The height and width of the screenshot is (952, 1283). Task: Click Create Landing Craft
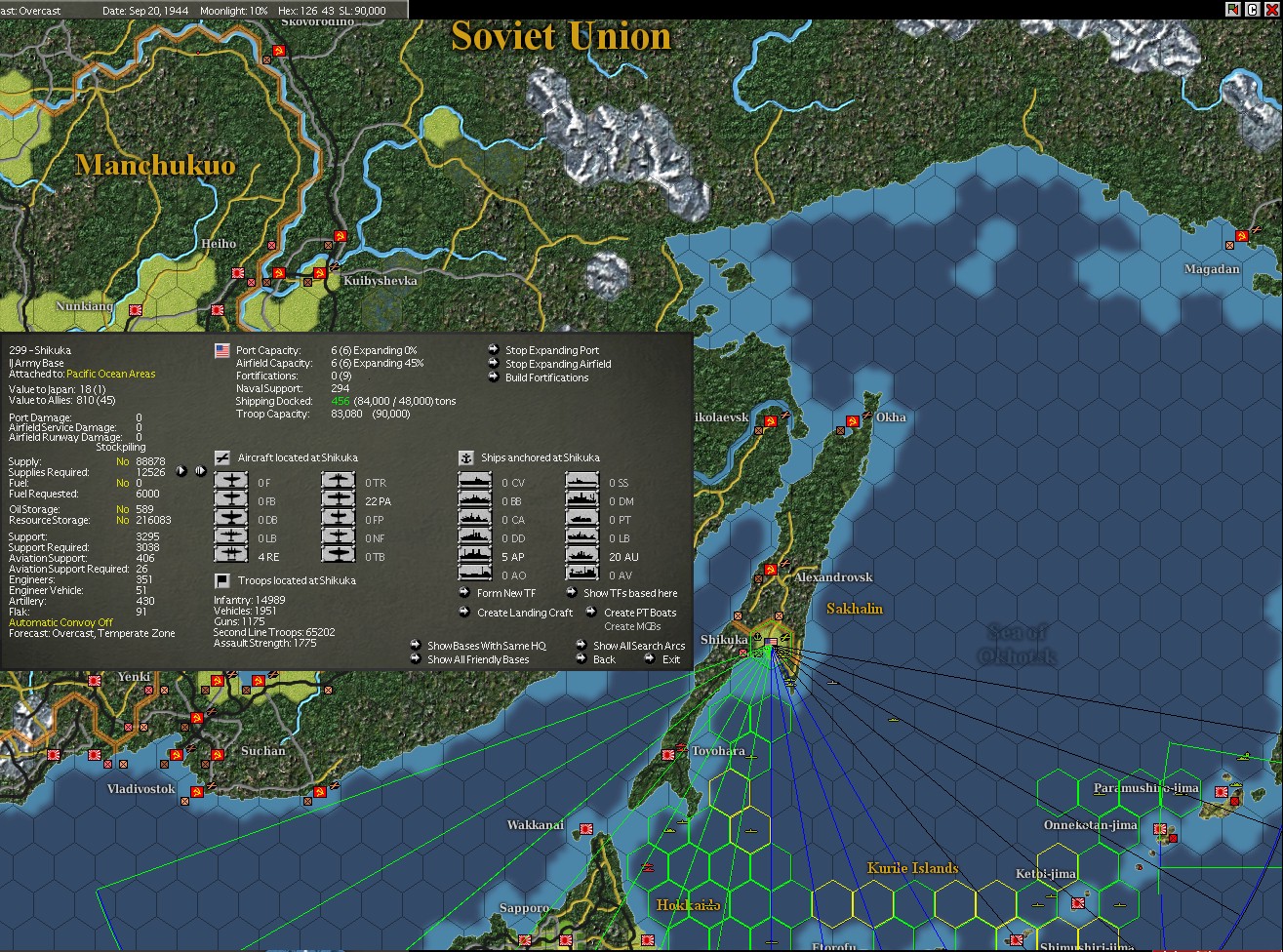(525, 613)
